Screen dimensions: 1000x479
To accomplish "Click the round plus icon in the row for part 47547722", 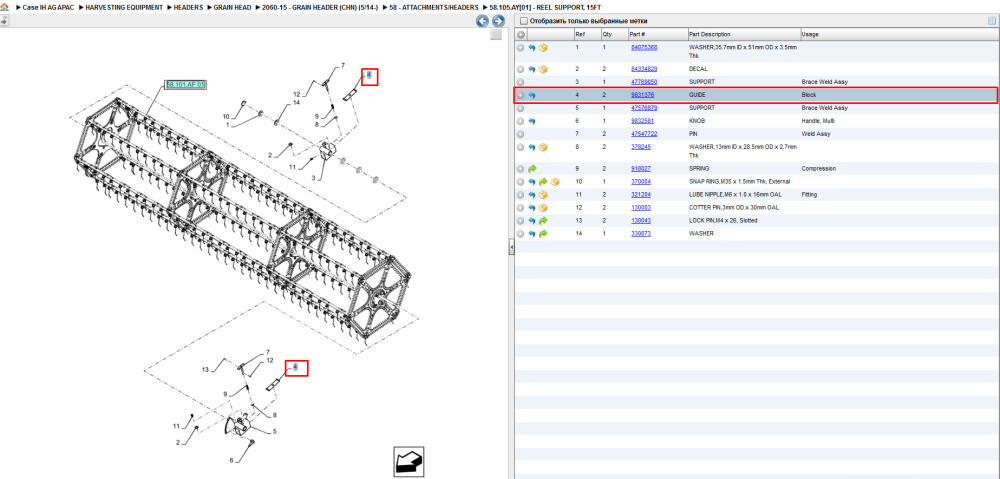I will [520, 134].
